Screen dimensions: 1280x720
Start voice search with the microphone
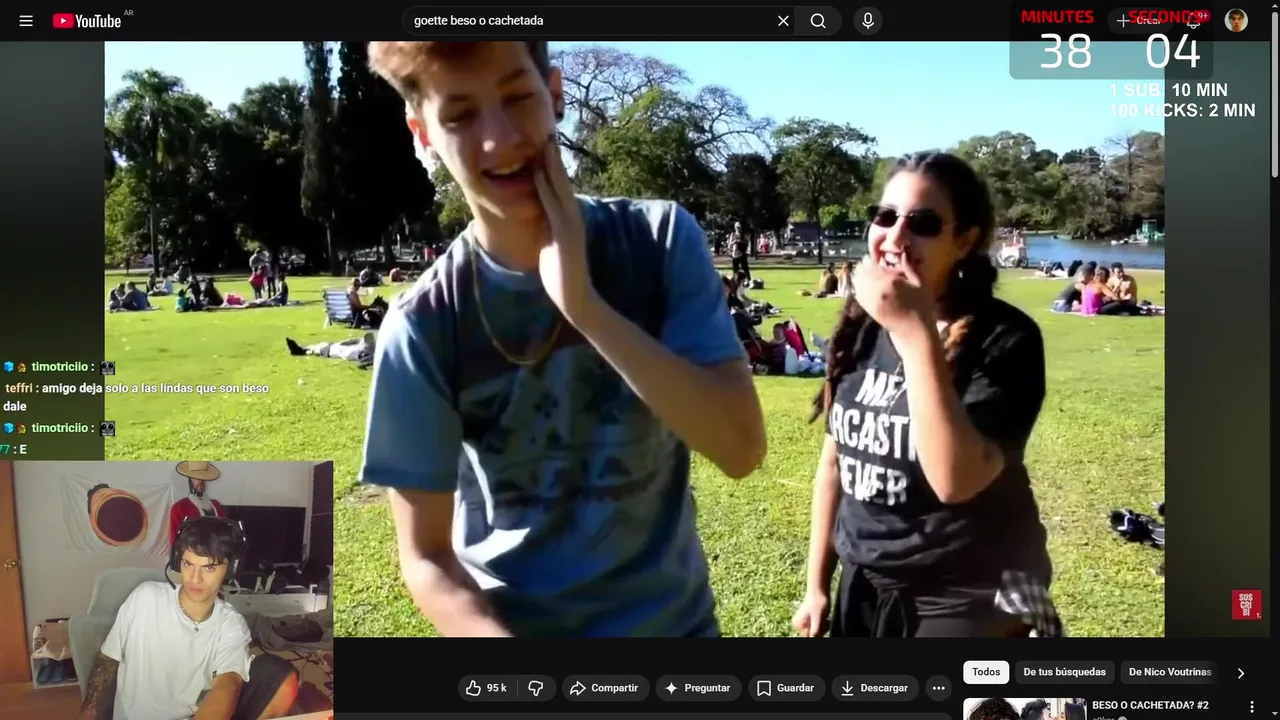tap(868, 21)
